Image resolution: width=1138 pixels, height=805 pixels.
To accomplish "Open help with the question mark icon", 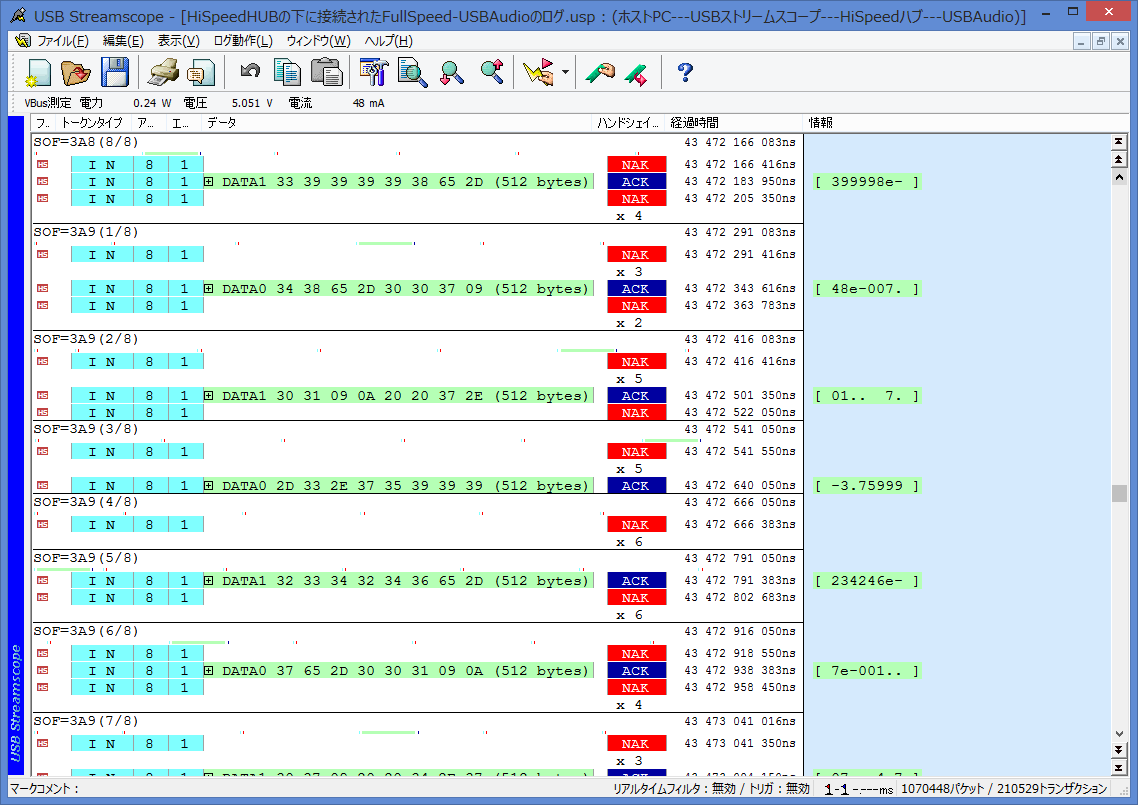I will 684,73.
